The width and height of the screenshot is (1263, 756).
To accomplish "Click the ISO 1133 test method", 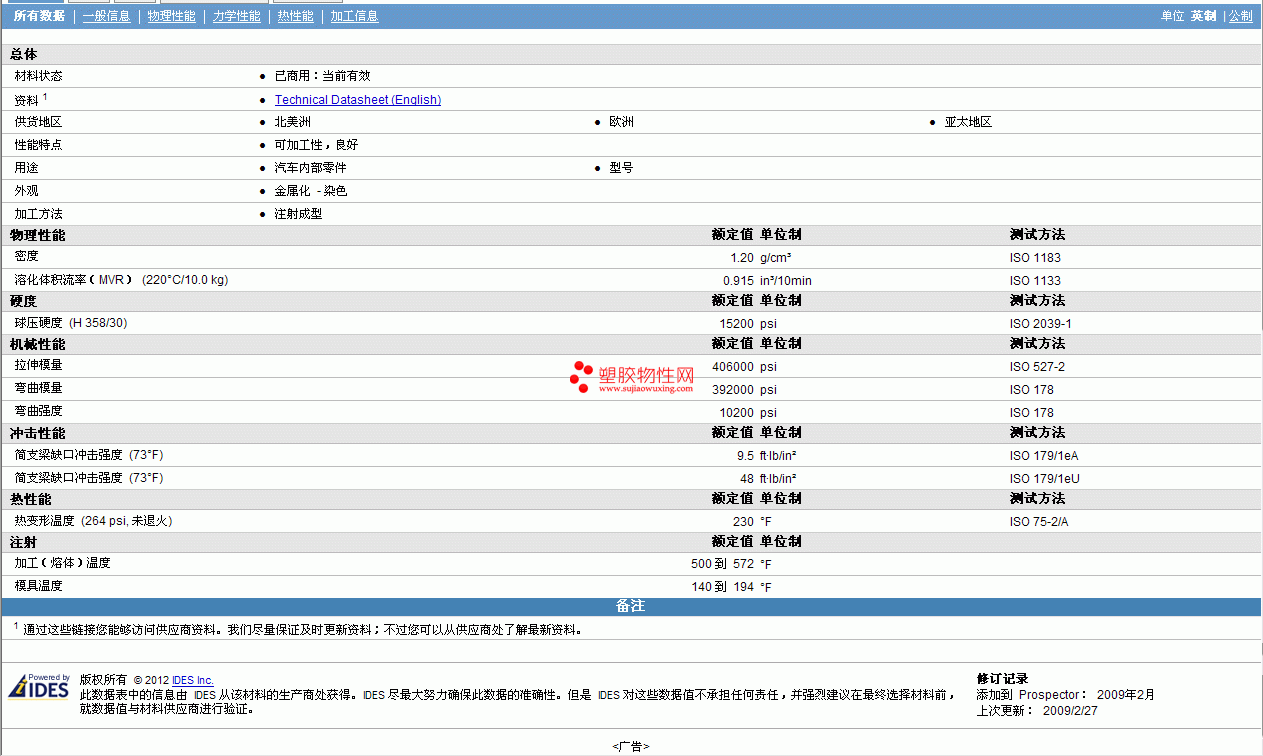I will click(1035, 281).
